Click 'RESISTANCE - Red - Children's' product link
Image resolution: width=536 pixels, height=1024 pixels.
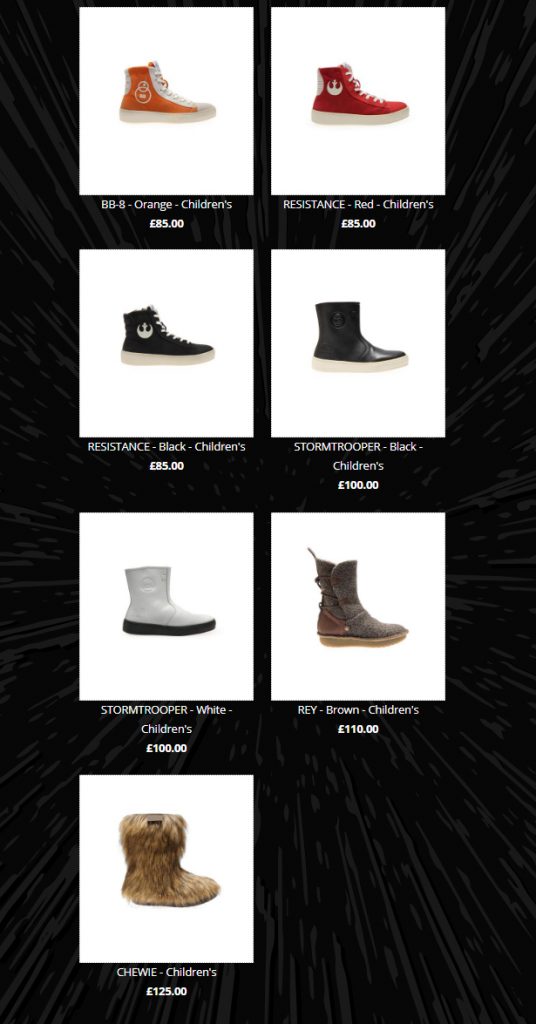click(x=358, y=204)
